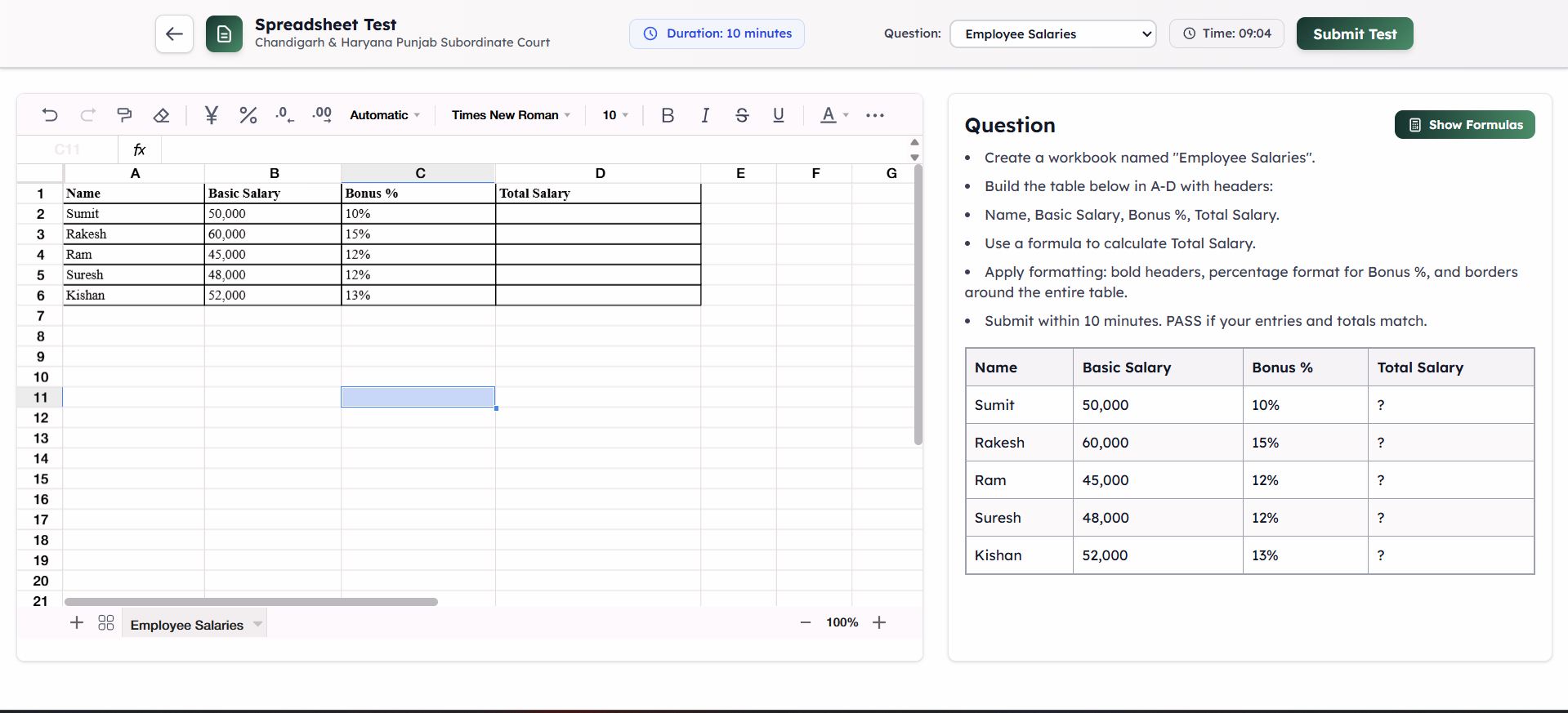The width and height of the screenshot is (1568, 713).
Task: Click the Submit Test button
Action: tap(1355, 33)
